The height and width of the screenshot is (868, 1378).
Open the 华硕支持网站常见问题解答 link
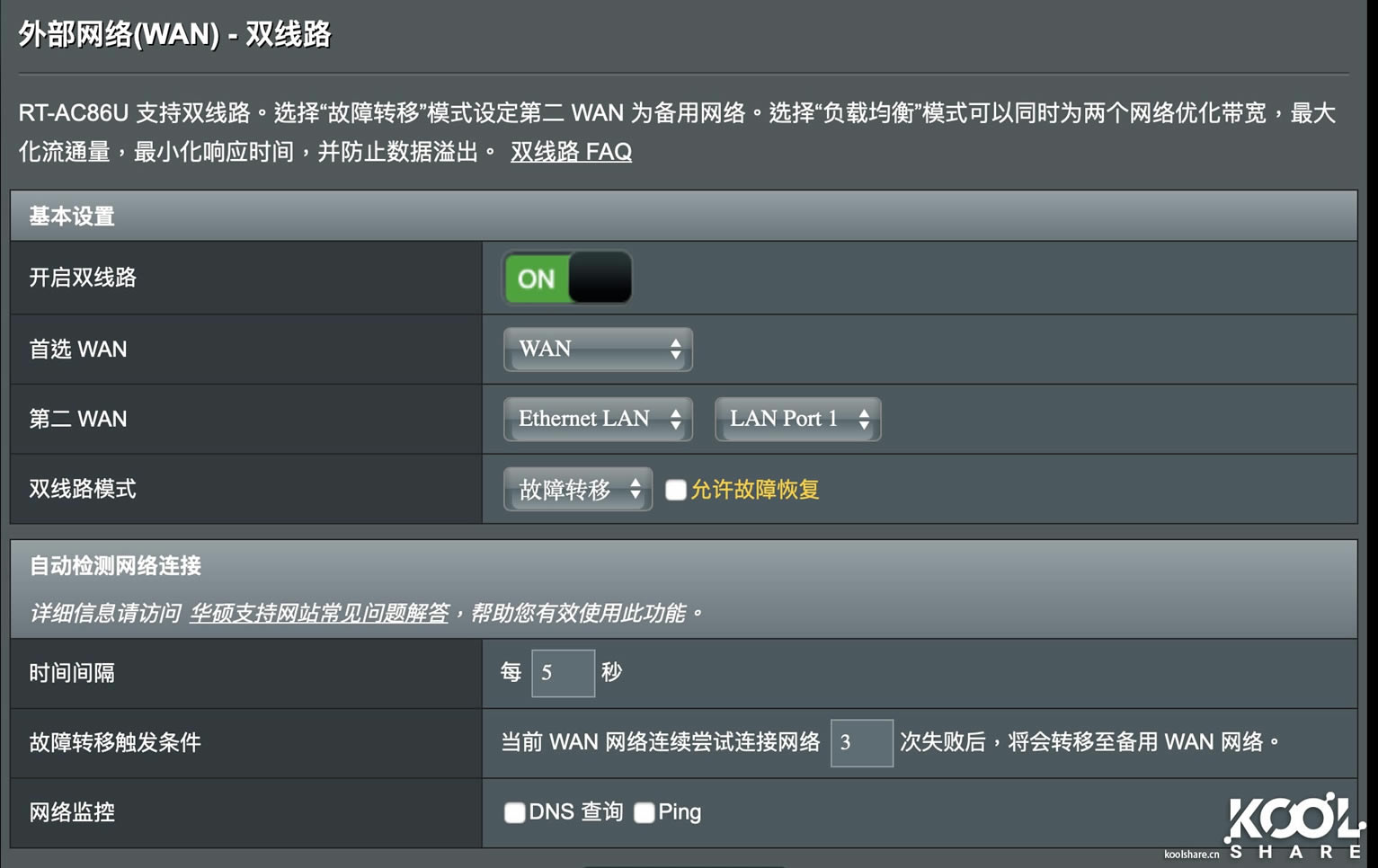tap(319, 614)
